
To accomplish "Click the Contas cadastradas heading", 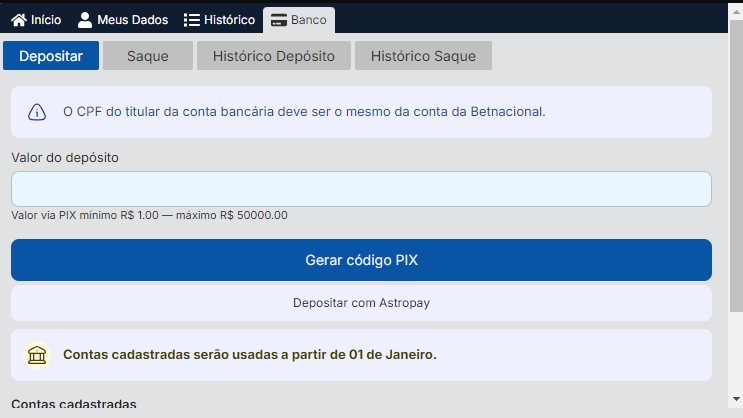I will pyautogui.click(x=74, y=404).
